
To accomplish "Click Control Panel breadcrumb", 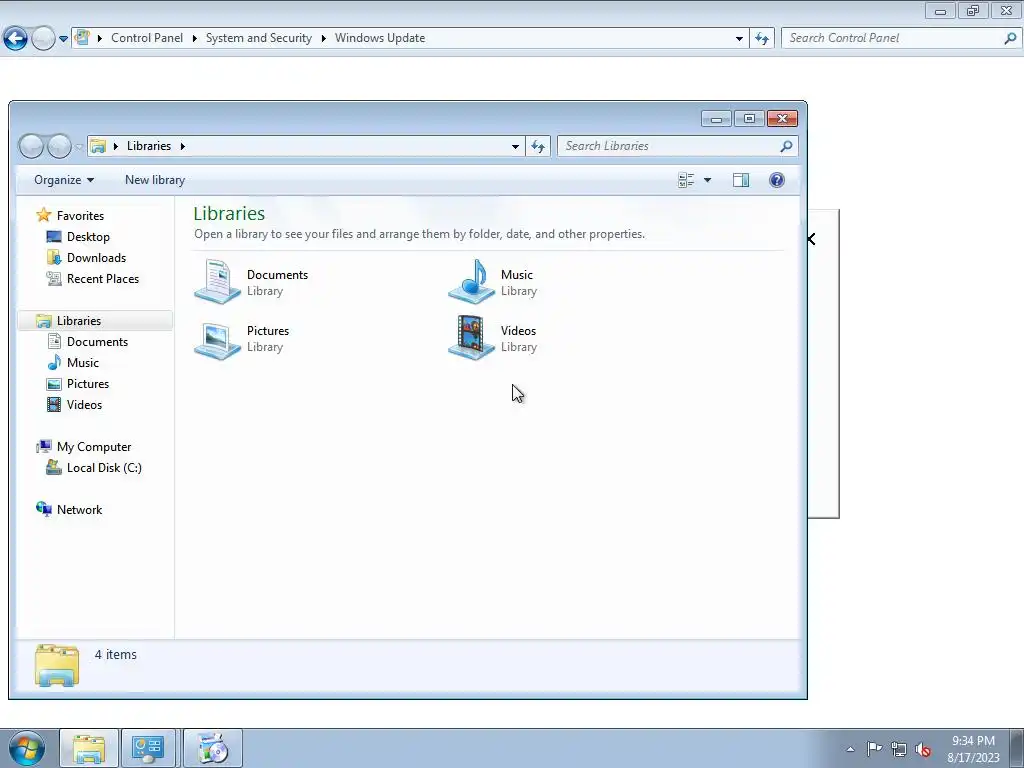I will [x=147, y=38].
